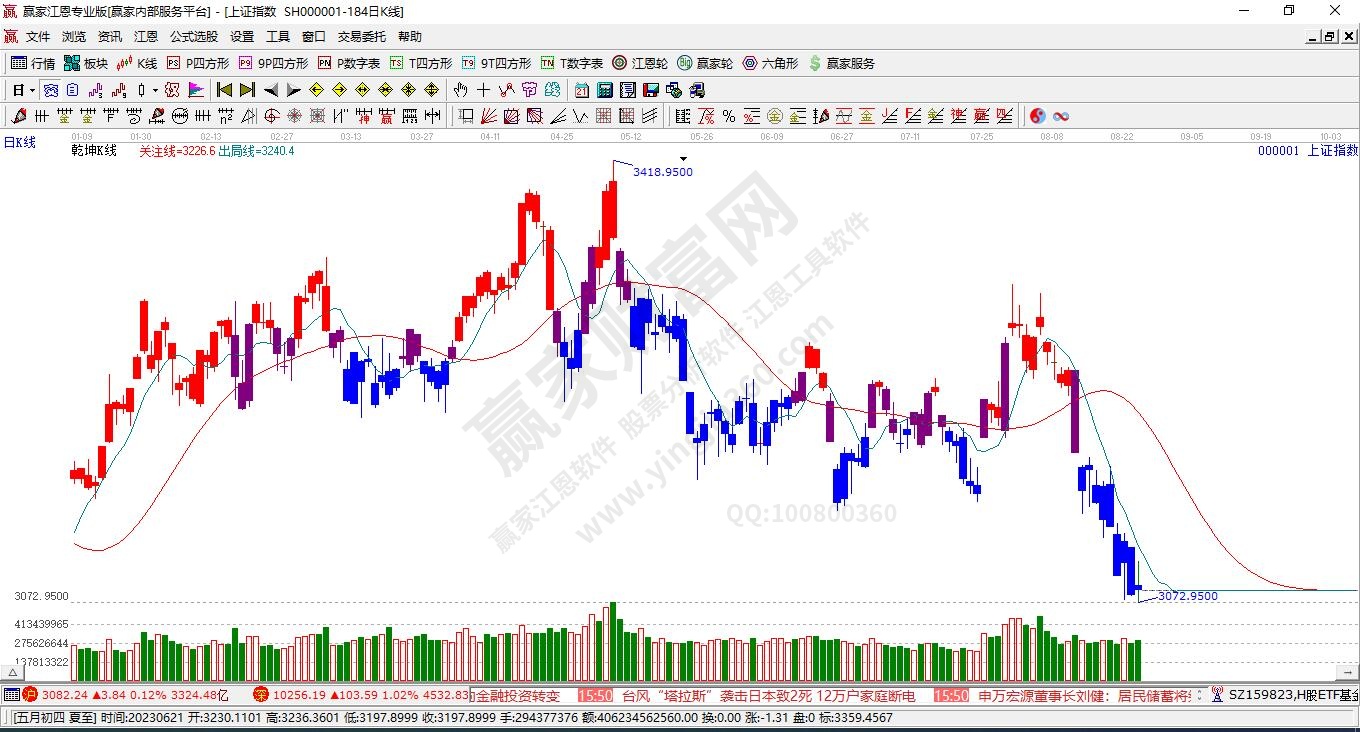
Task: Click the 日K线 period label
Action: (20, 143)
